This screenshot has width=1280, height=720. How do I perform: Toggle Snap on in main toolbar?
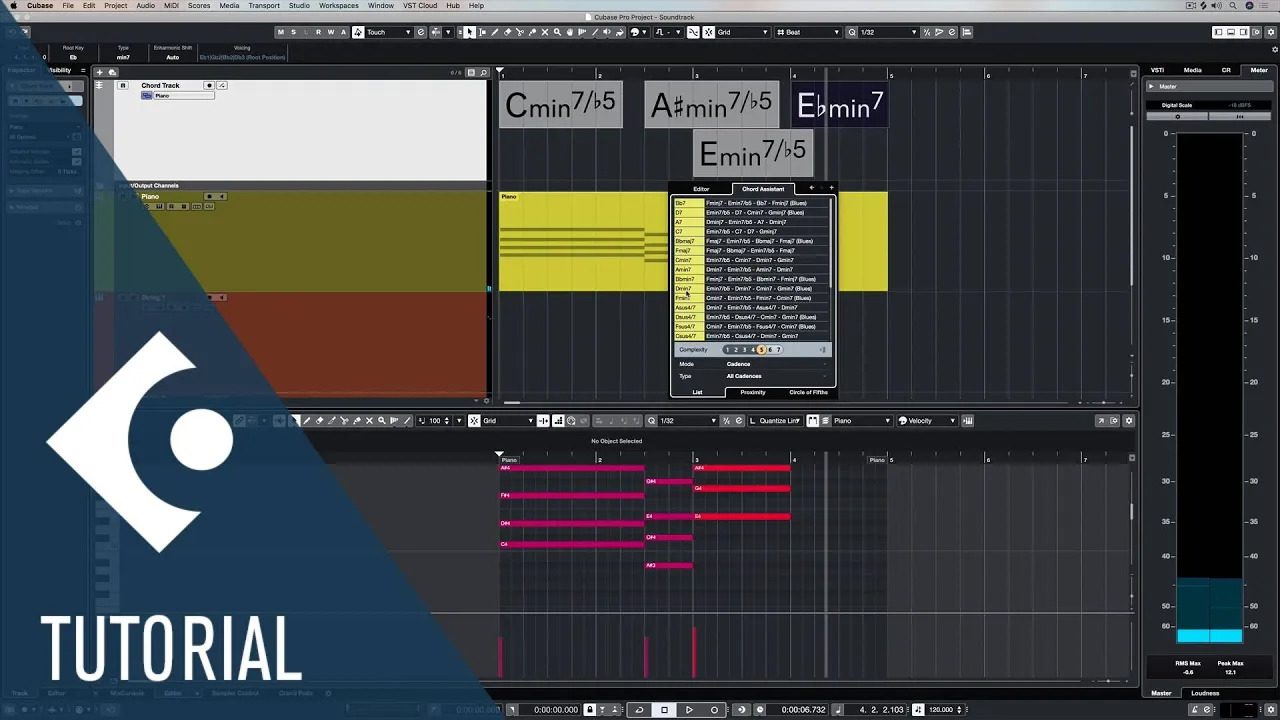[709, 32]
